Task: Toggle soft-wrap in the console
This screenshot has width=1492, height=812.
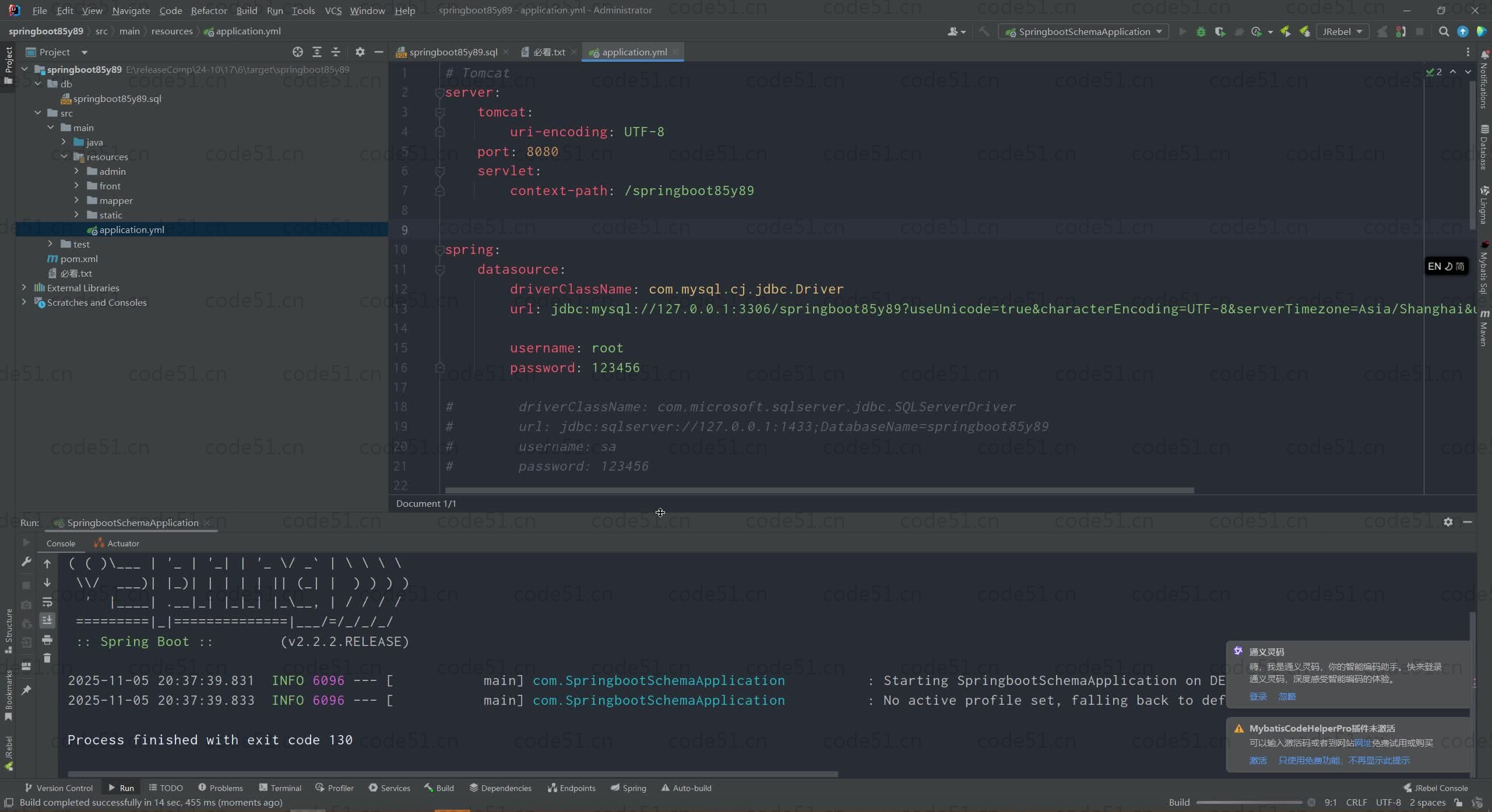Action: click(x=48, y=603)
